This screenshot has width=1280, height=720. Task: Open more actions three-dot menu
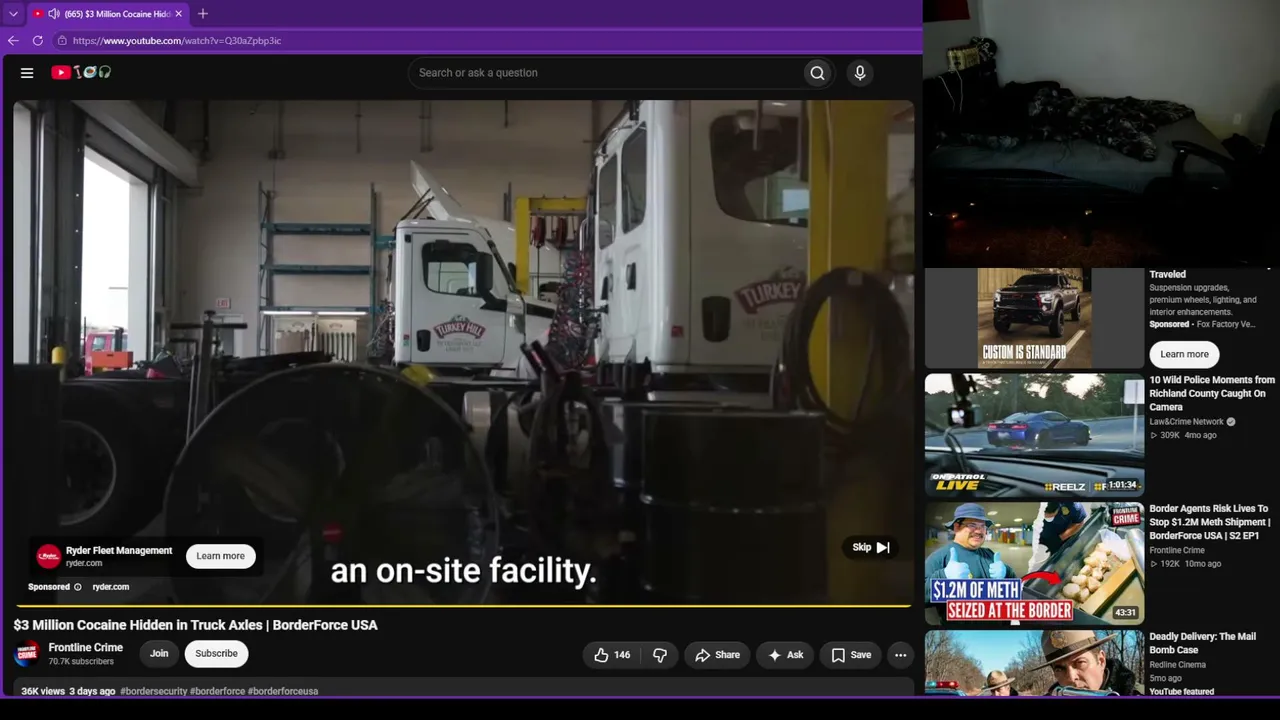[x=900, y=655]
